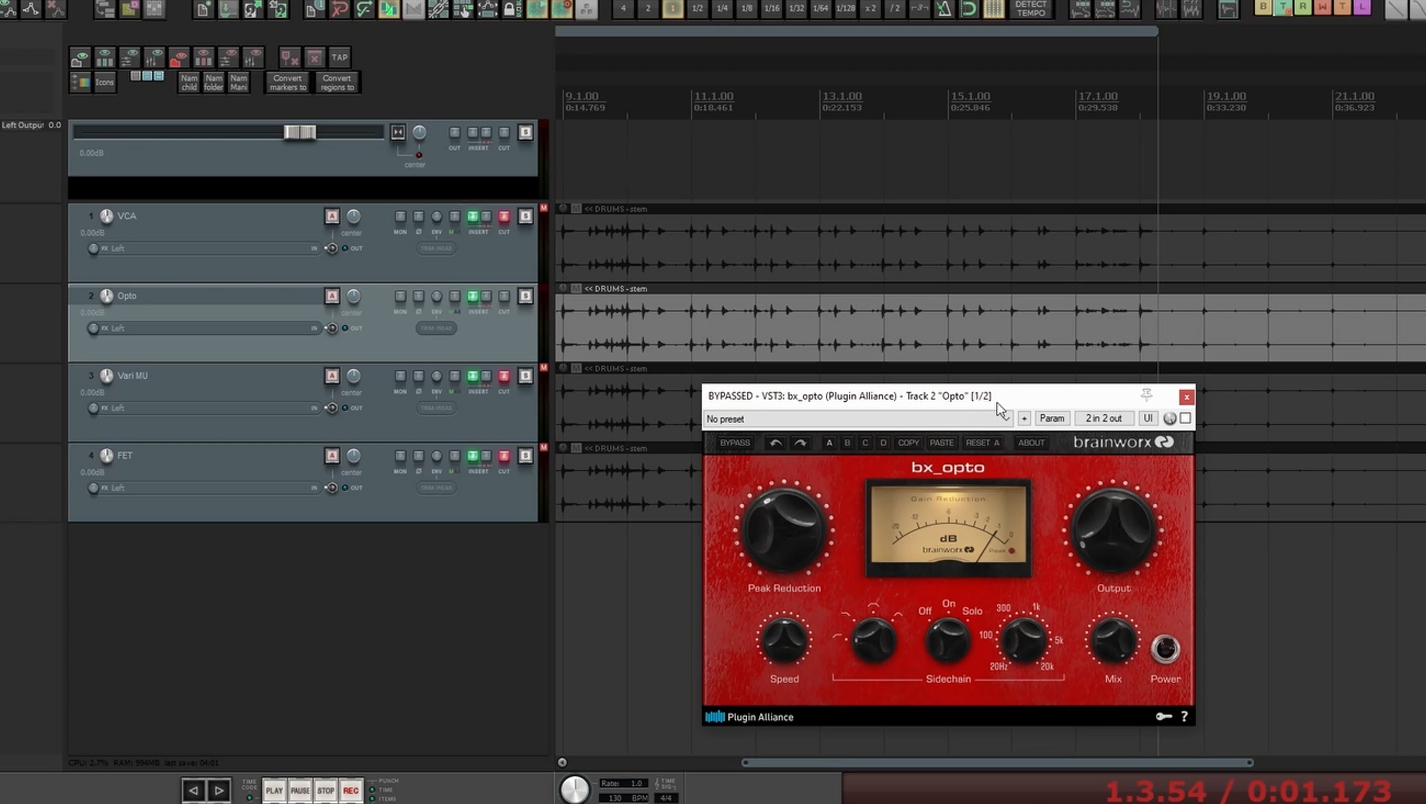Toggle the green INSERT button on Vari MU track
The image size is (1426, 804).
(473, 376)
